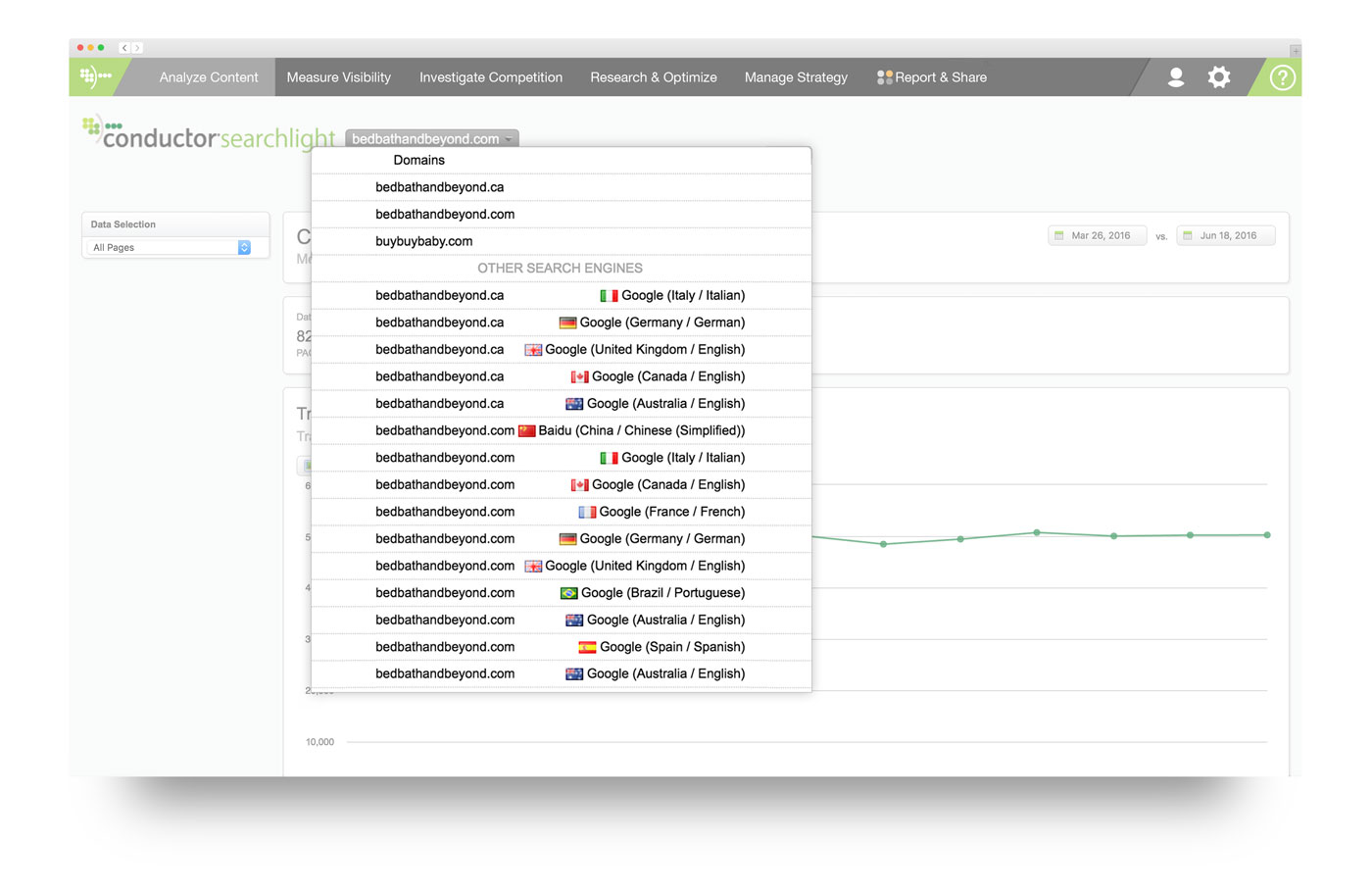Click the Conductor Searchlight logo
This screenshot has height=895, width=1372.
tap(209, 134)
